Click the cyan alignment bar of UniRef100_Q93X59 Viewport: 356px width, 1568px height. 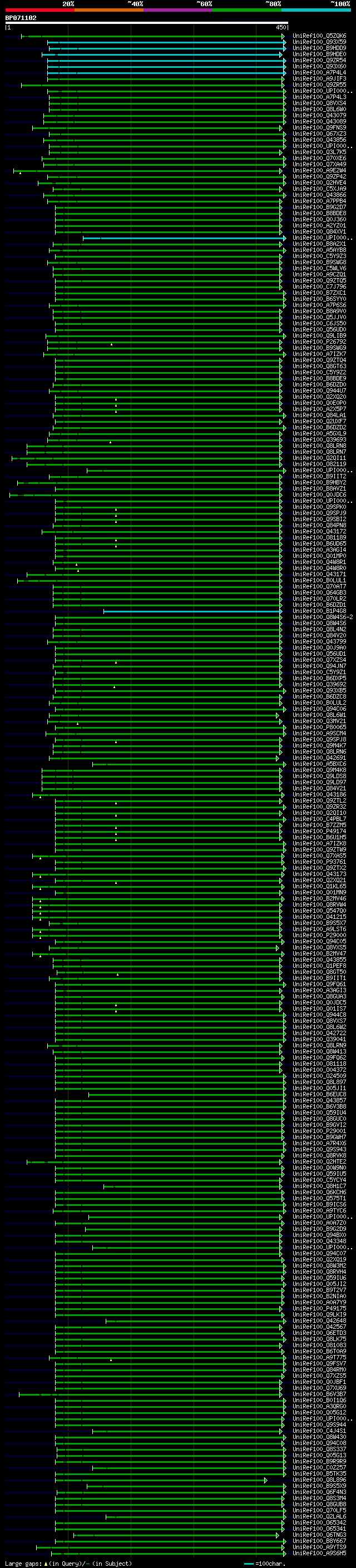click(x=166, y=43)
